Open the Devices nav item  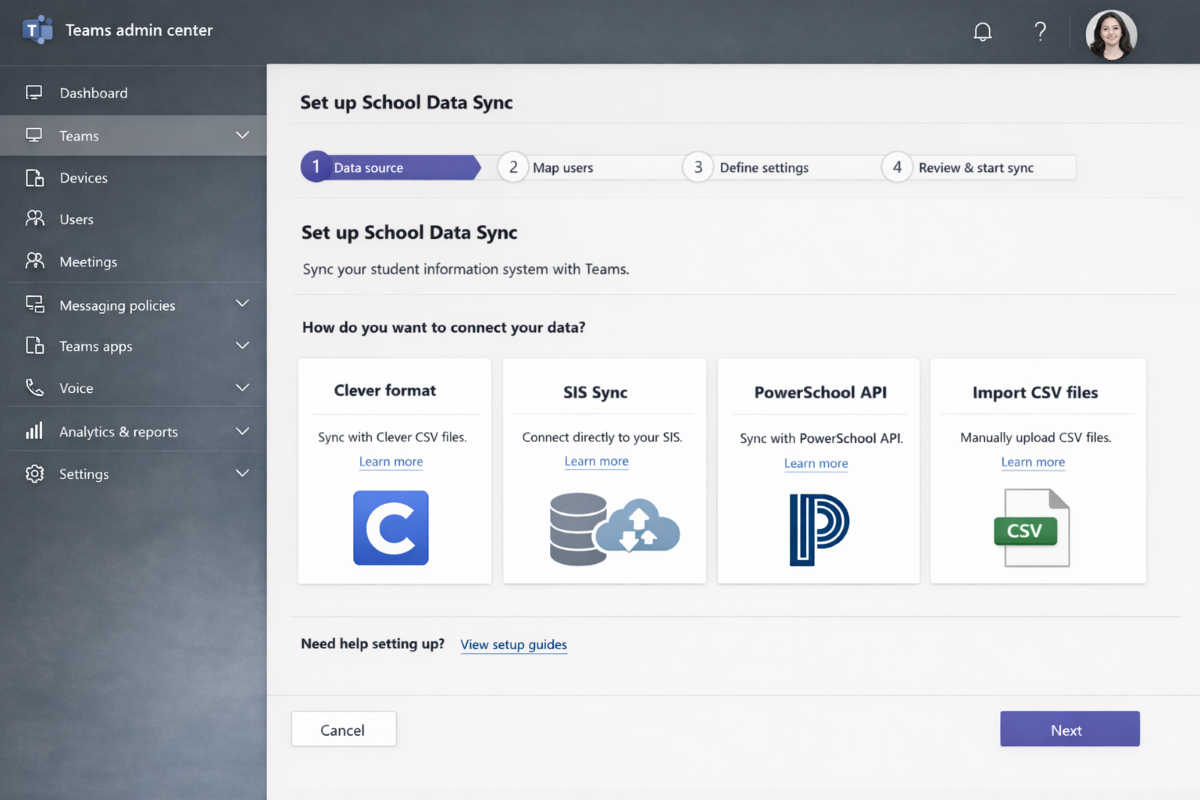[x=133, y=178]
